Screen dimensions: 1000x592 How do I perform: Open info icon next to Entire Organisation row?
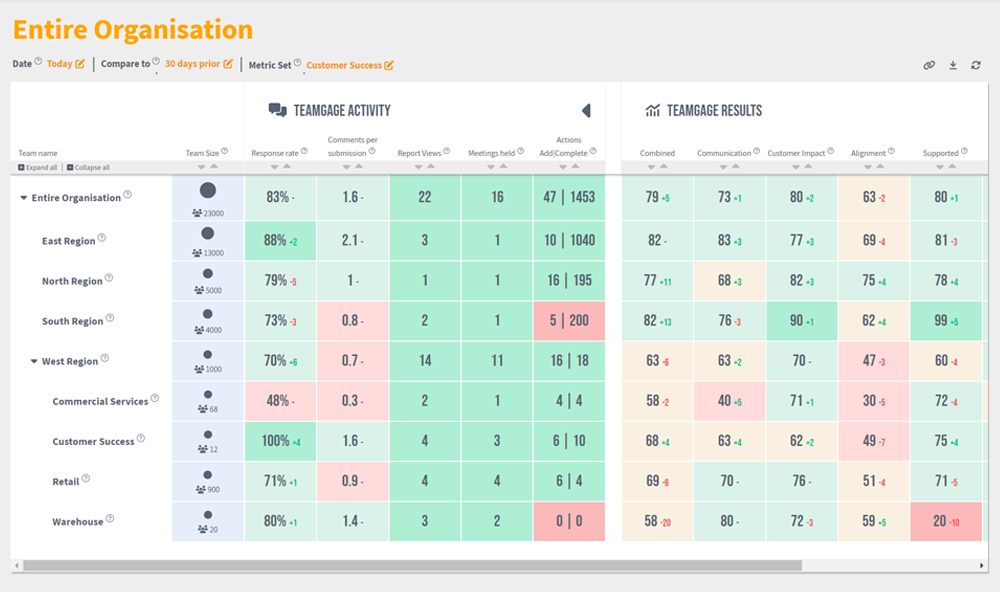click(x=128, y=195)
